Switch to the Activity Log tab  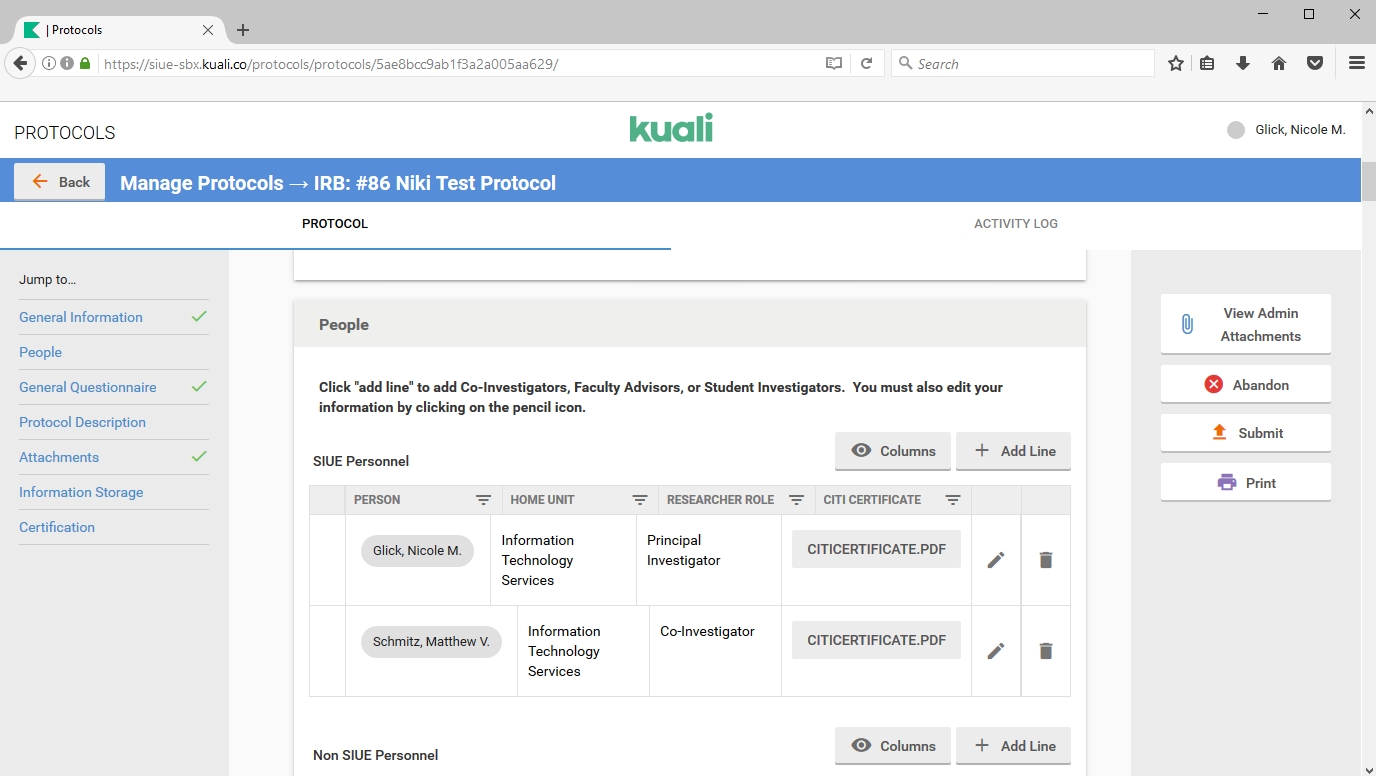[x=1015, y=224]
